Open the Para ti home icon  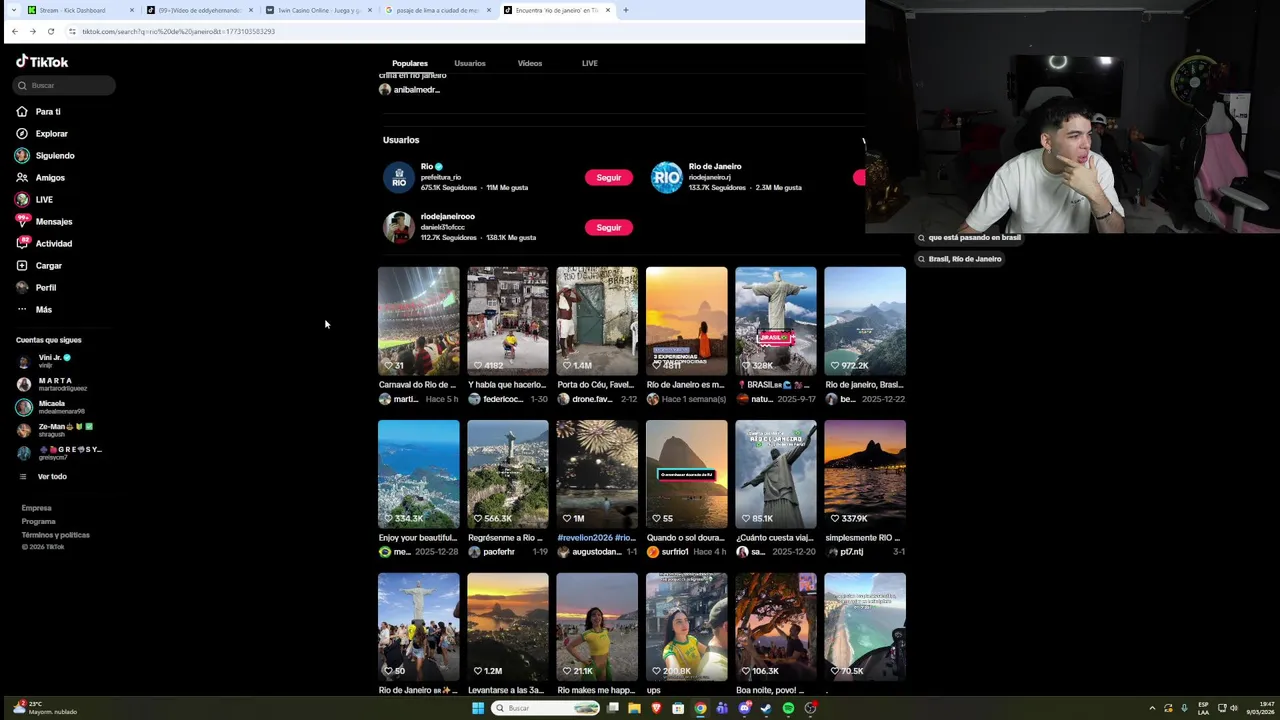tap(22, 111)
